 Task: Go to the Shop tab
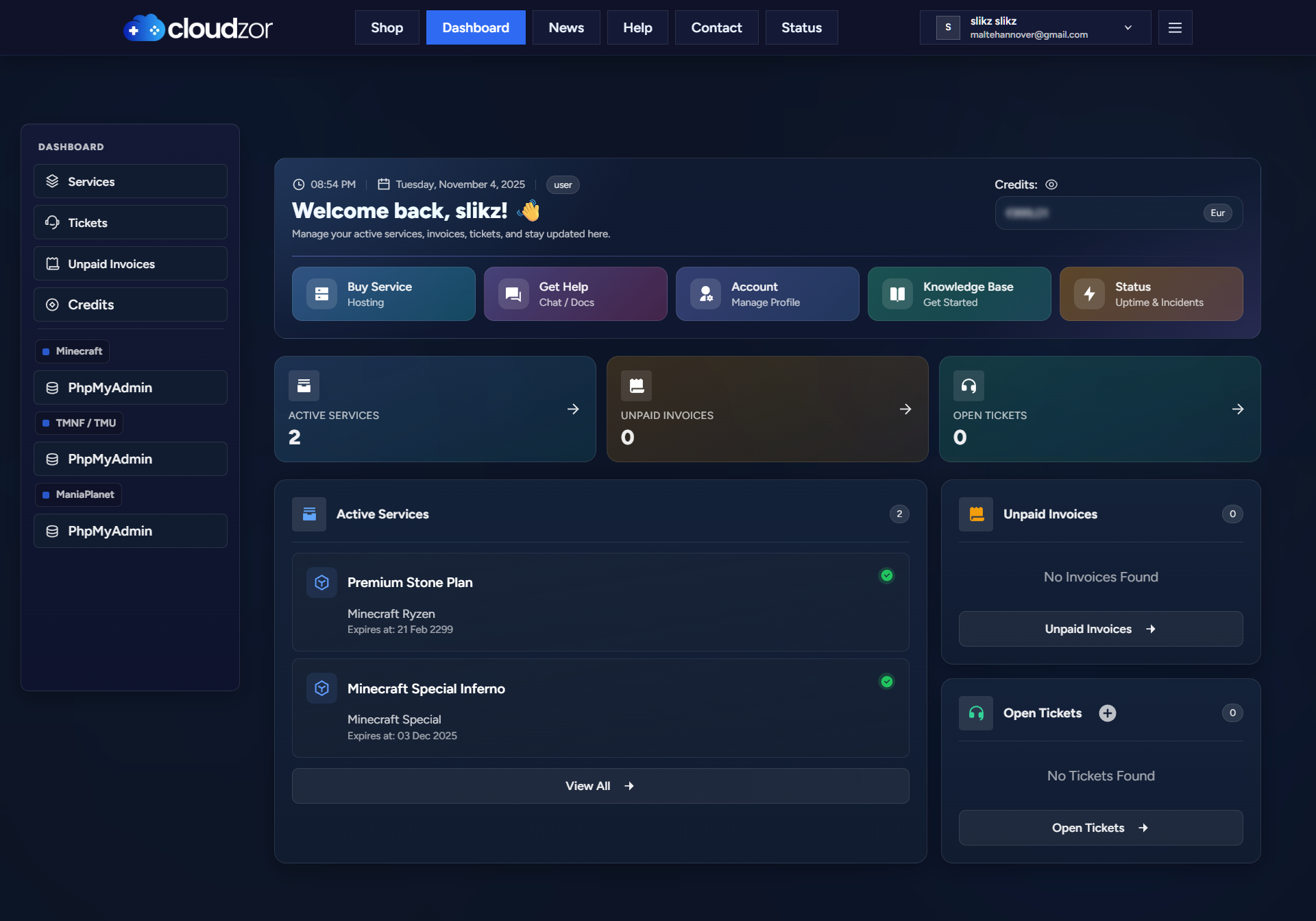[387, 28]
